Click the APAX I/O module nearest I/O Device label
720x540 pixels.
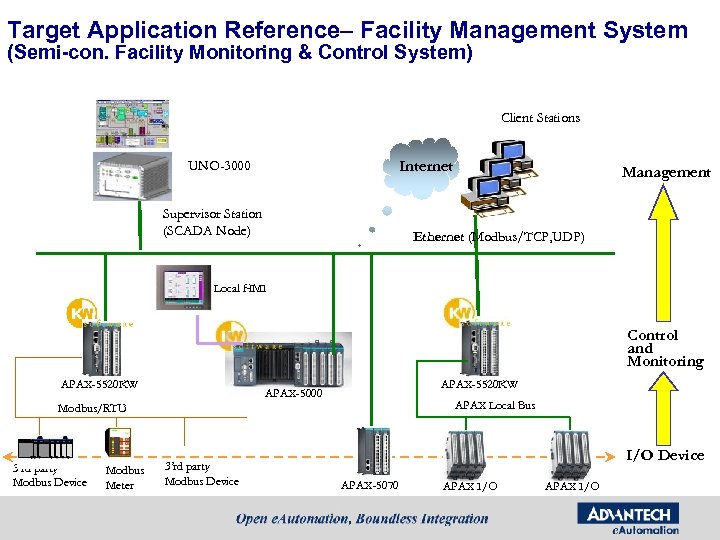(570, 455)
